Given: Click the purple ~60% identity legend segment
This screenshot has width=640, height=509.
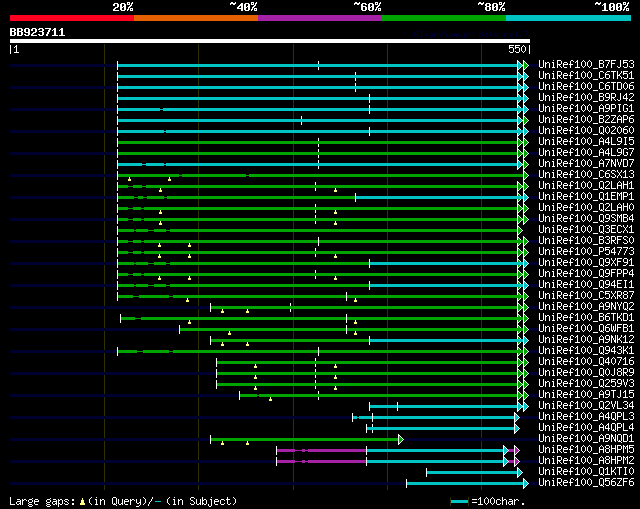Looking at the screenshot, I should coord(320,18).
